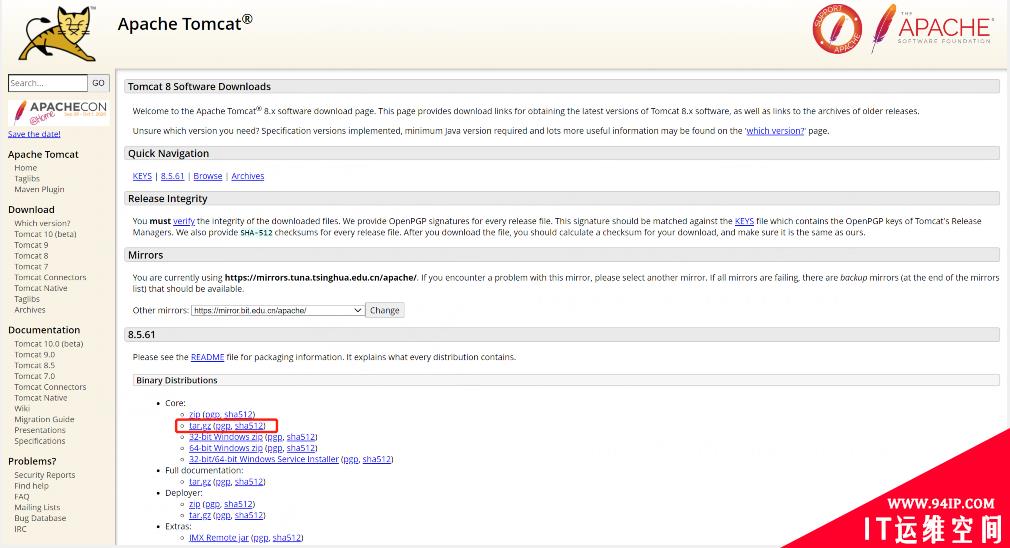Select Tomcat 9 under Download
This screenshot has height=548, width=1010.
(x=31, y=245)
